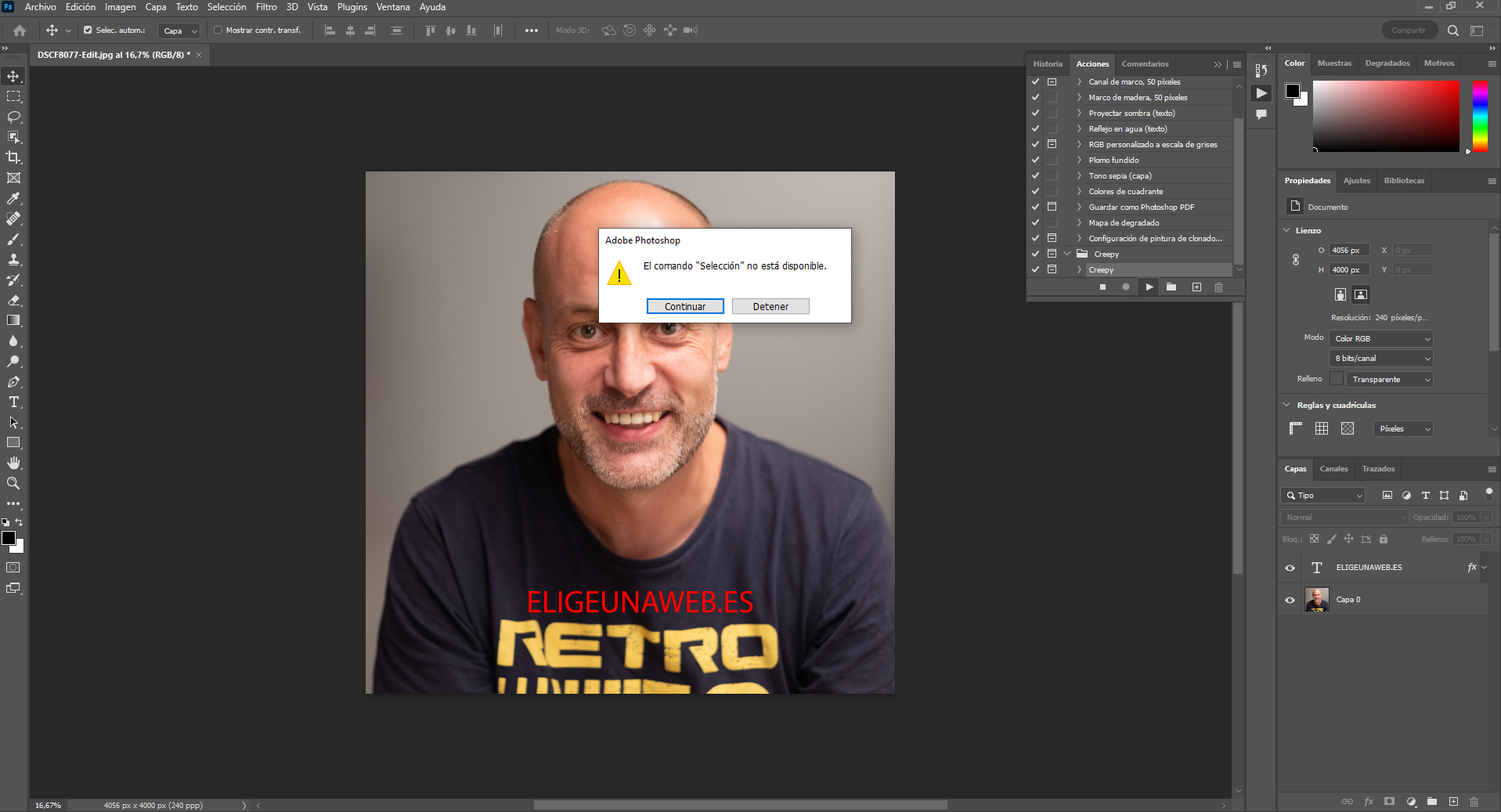The height and width of the screenshot is (812, 1501).
Task: Select the Crop tool
Action: pyautogui.click(x=13, y=157)
